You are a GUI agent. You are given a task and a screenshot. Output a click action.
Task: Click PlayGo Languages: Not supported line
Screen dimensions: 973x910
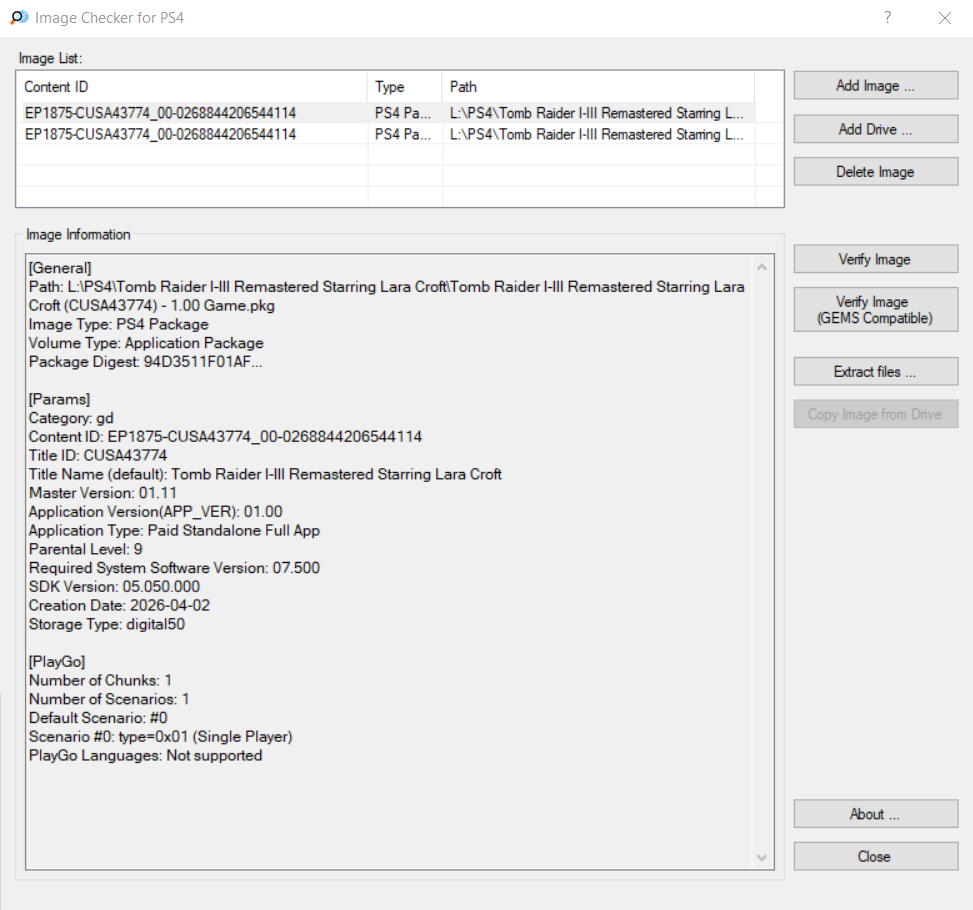(x=146, y=755)
